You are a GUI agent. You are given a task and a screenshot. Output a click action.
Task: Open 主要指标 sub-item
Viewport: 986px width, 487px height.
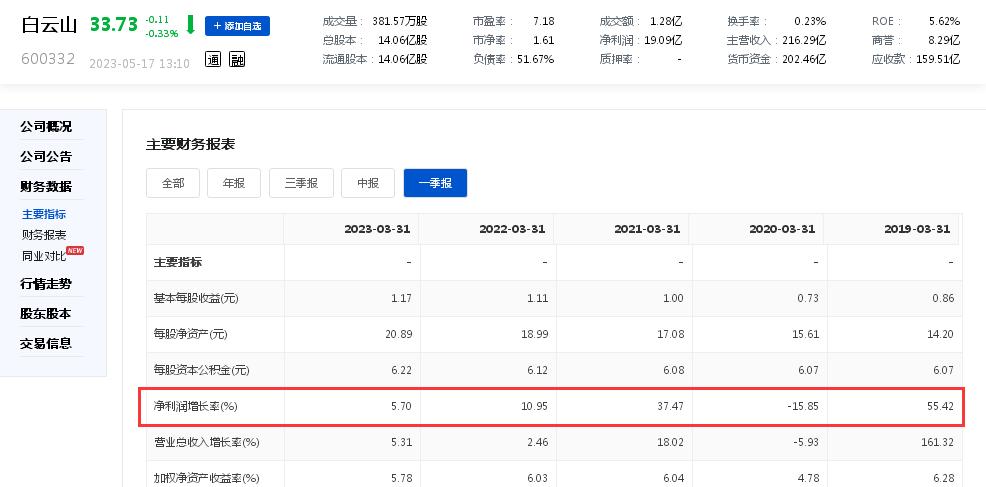pos(44,215)
